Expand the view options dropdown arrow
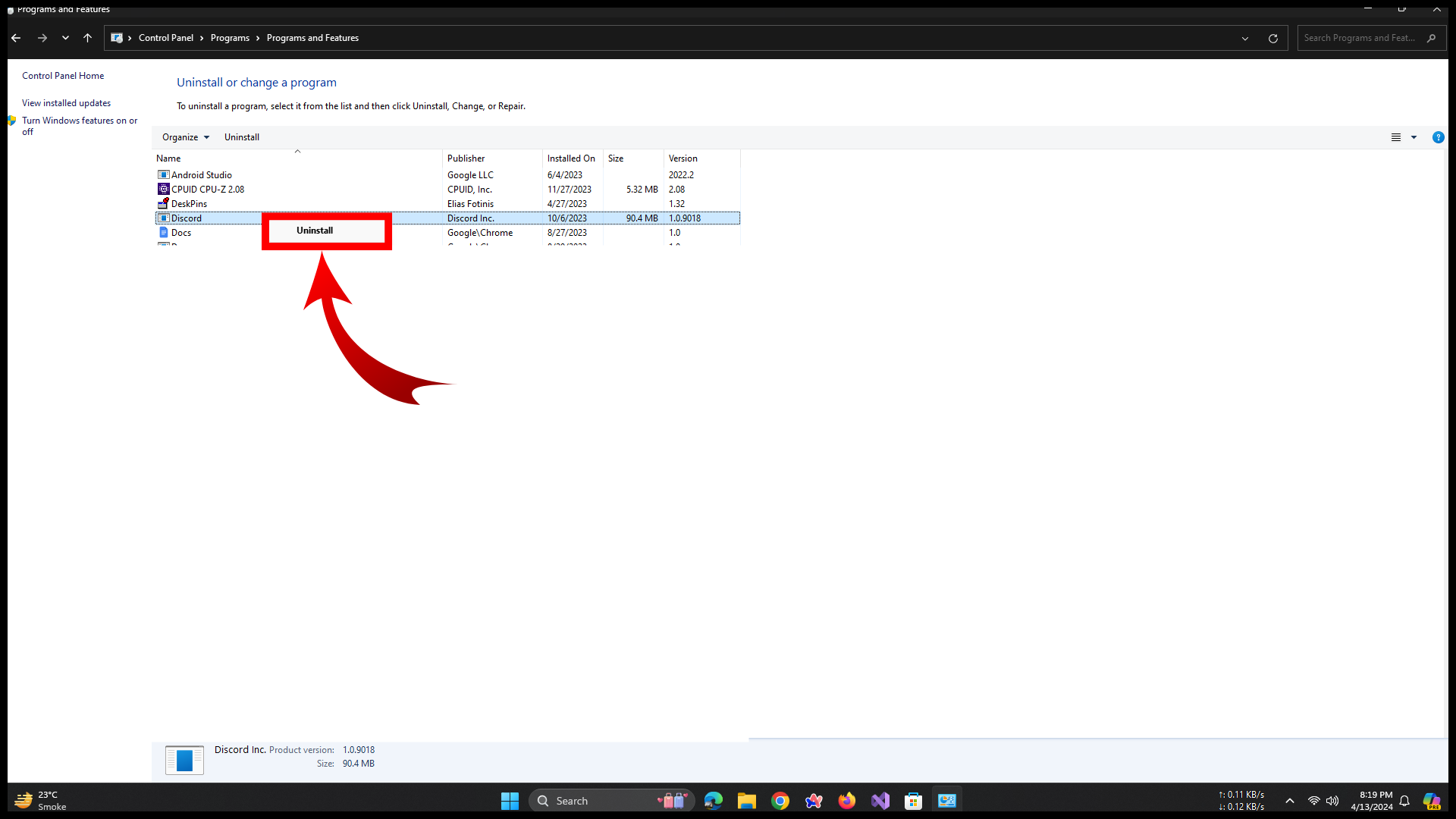This screenshot has width=1456, height=819. 1414,137
